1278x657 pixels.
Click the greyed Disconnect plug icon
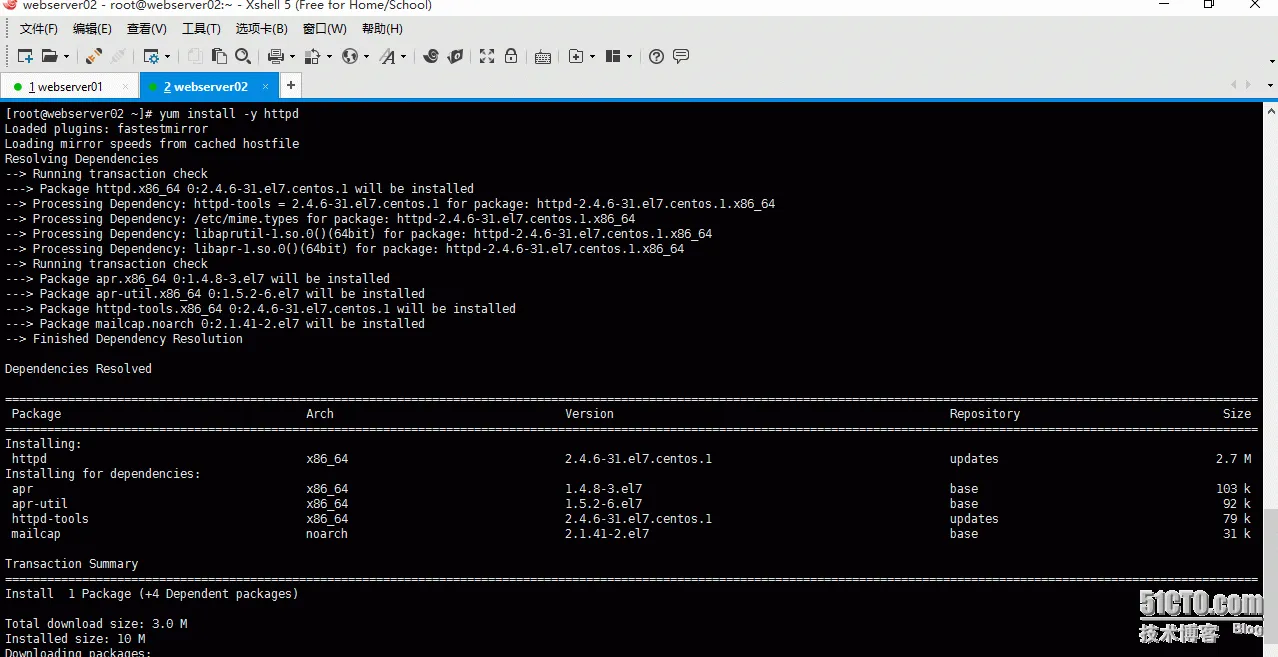pos(118,56)
